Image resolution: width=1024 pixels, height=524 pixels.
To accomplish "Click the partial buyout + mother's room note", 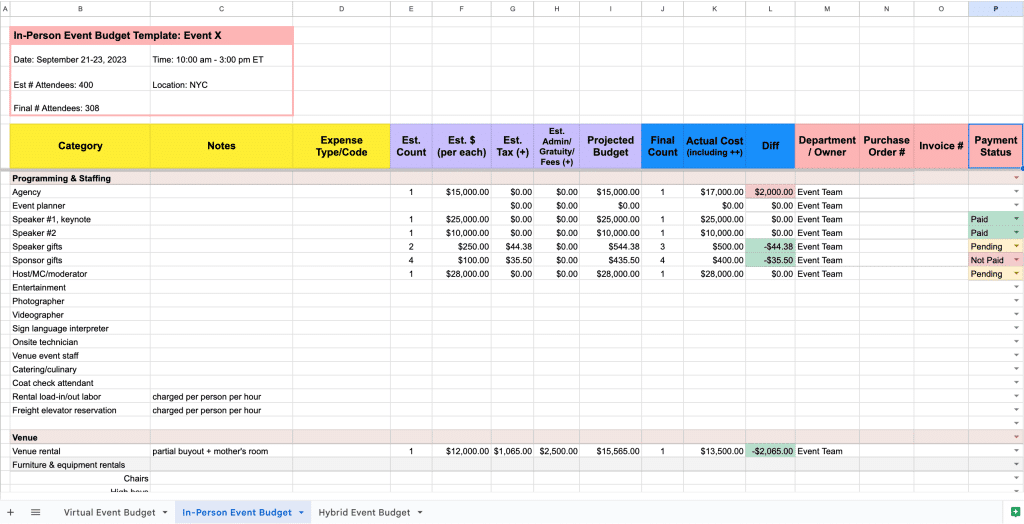I will 221,451.
